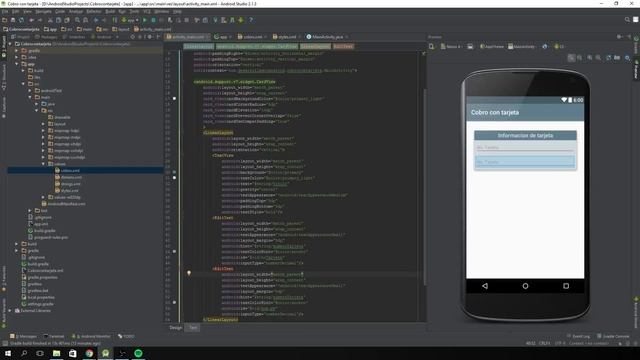Run the app with the green play icon

(144, 20)
